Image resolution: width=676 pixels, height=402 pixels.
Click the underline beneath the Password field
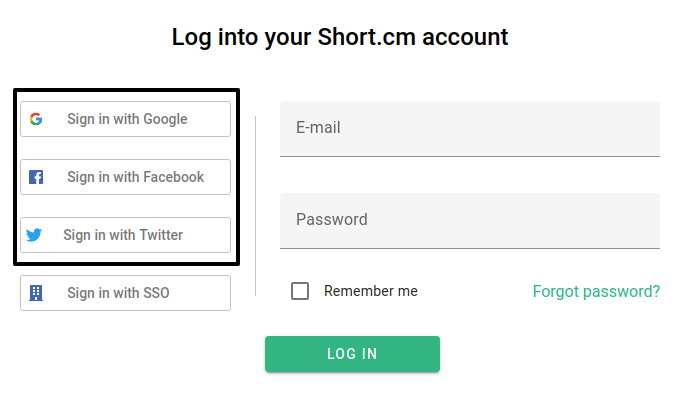click(470, 248)
